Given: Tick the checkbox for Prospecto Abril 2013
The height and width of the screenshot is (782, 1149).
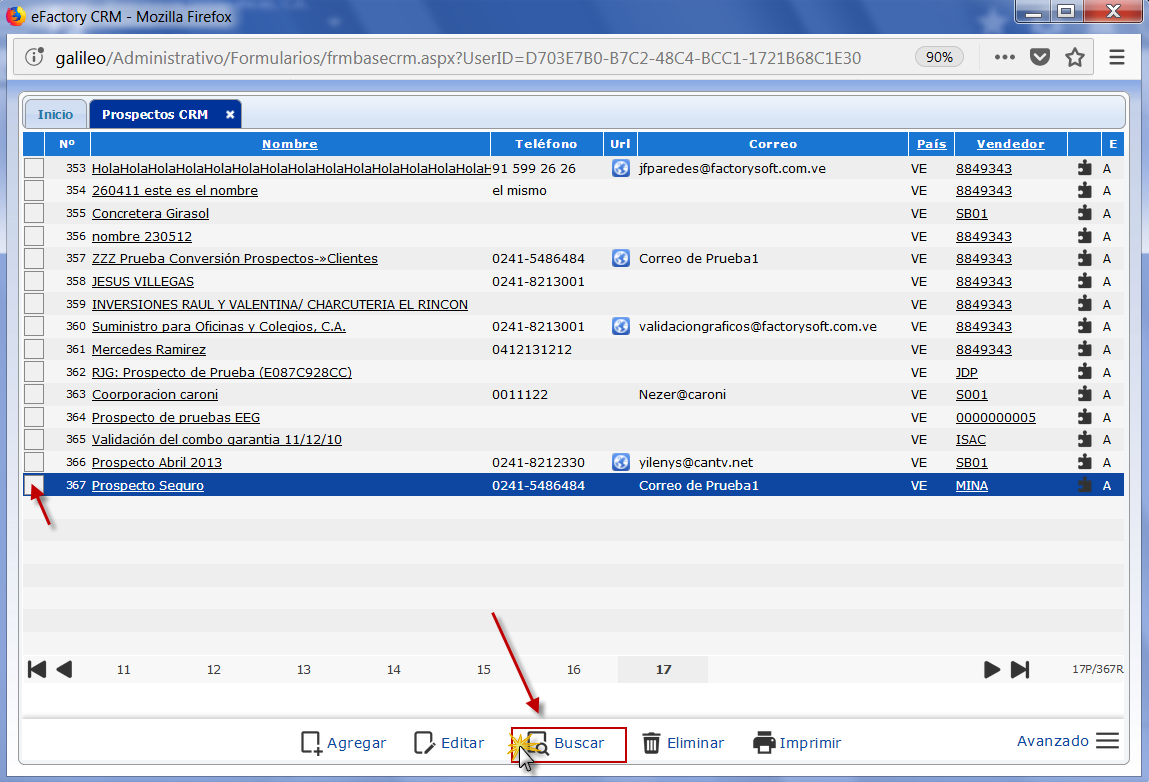Looking at the screenshot, I should pos(34,462).
